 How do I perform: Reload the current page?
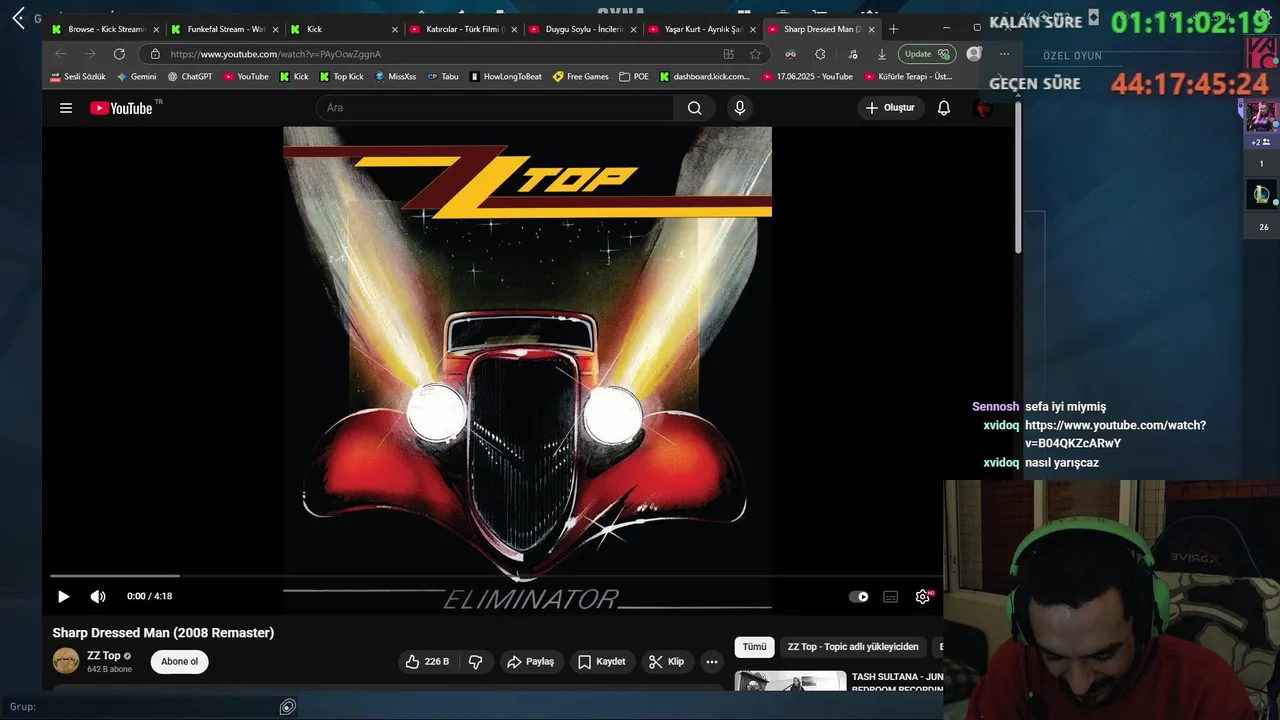click(x=119, y=54)
